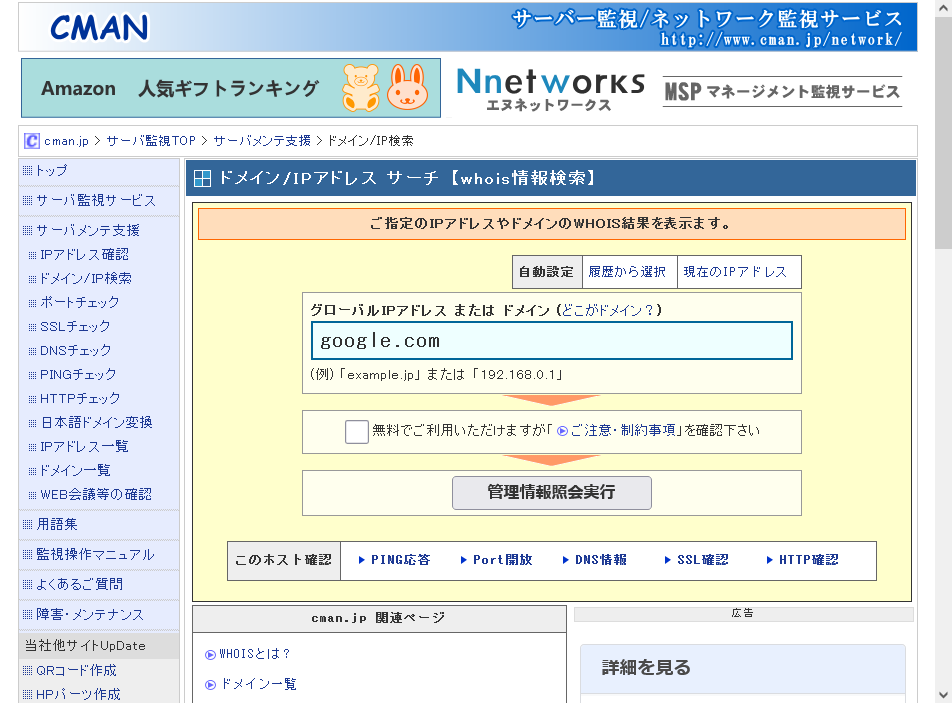Image resolution: width=952 pixels, height=703 pixels.
Task: Open ドメイン一覧 under cman.jp 関連ページ
Action: (x=257, y=684)
